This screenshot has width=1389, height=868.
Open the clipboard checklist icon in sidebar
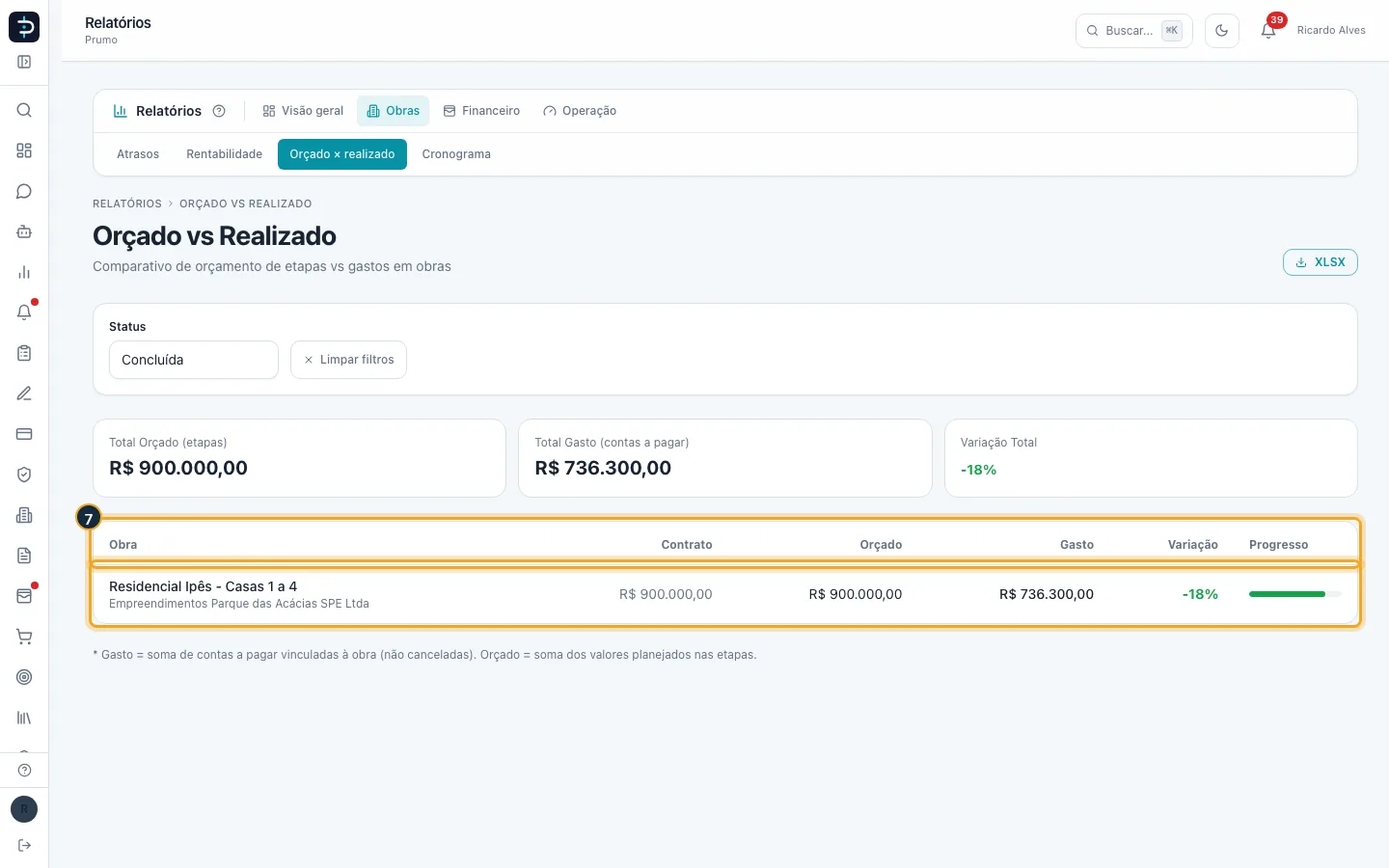pos(24,353)
